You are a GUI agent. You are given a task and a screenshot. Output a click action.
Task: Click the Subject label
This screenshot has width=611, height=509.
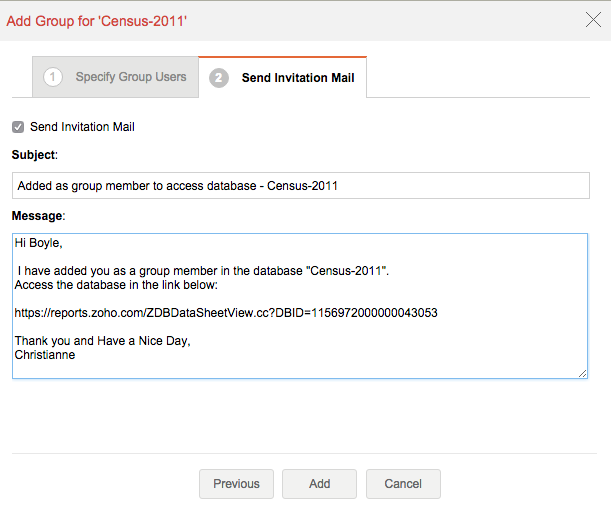35,155
